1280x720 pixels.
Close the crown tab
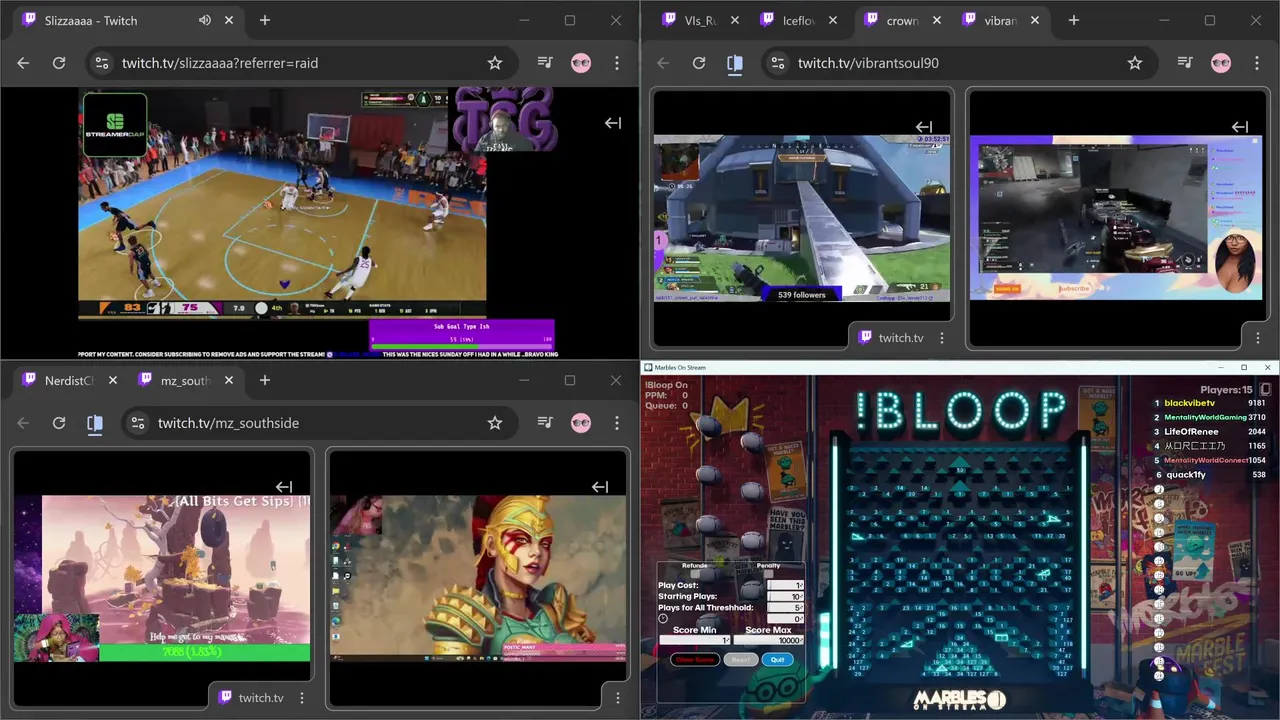pyautogui.click(x=935, y=20)
